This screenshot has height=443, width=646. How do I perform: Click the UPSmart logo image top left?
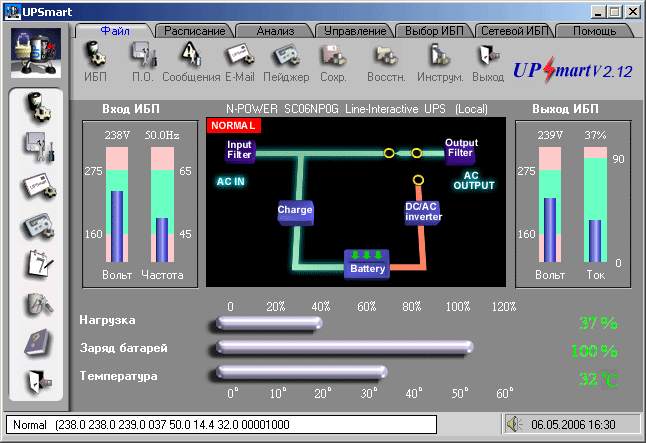(36, 53)
